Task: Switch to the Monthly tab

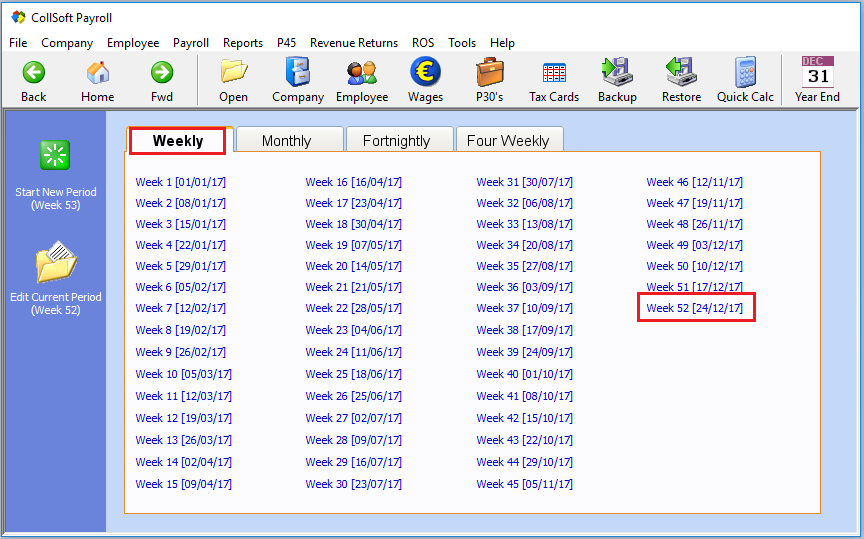Action: [287, 141]
